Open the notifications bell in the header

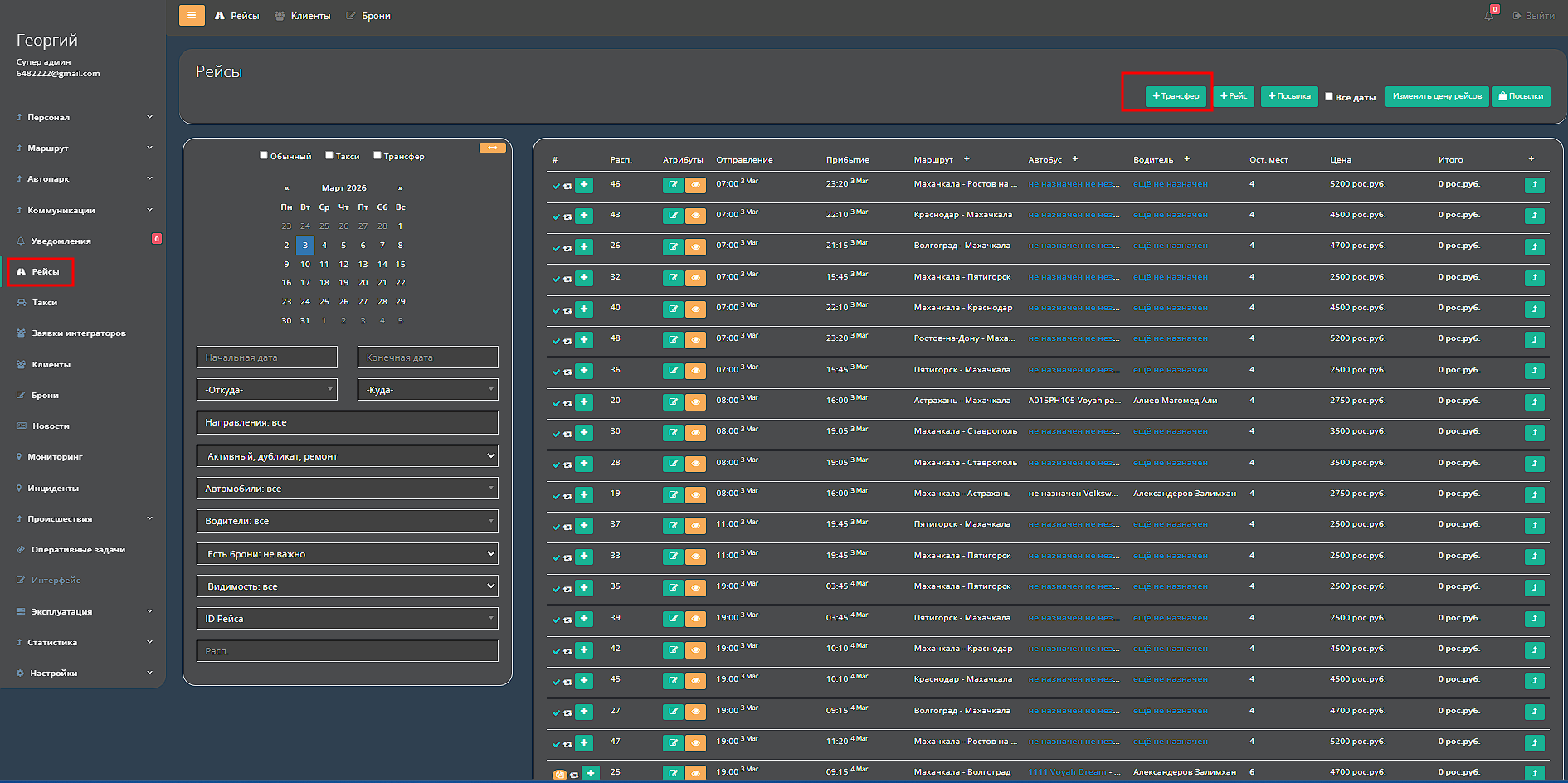tap(1489, 16)
